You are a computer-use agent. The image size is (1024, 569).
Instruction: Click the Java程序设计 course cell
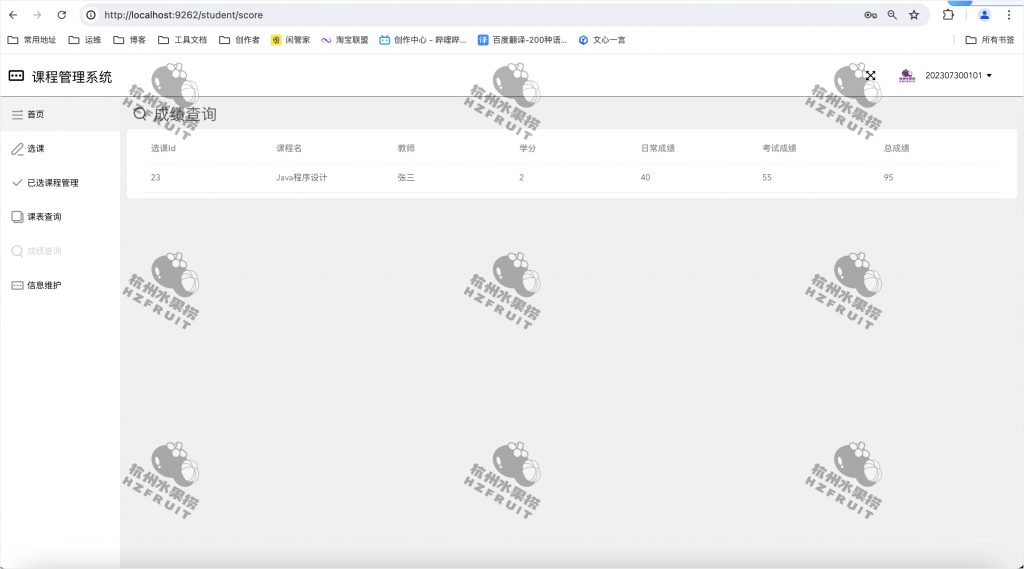coord(302,178)
